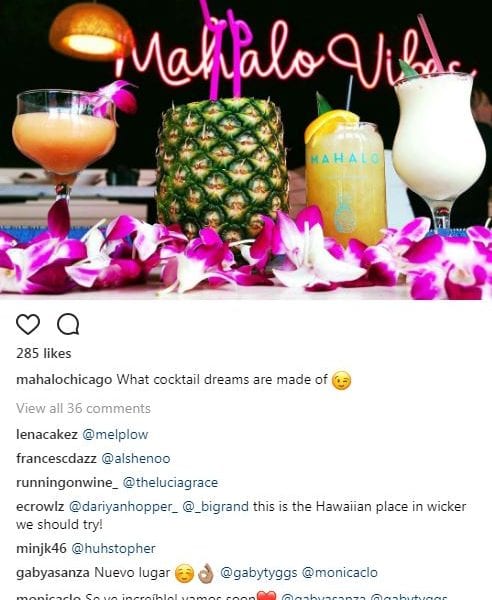Open comments with the speech bubble icon
The width and height of the screenshot is (492, 600).
(68, 324)
